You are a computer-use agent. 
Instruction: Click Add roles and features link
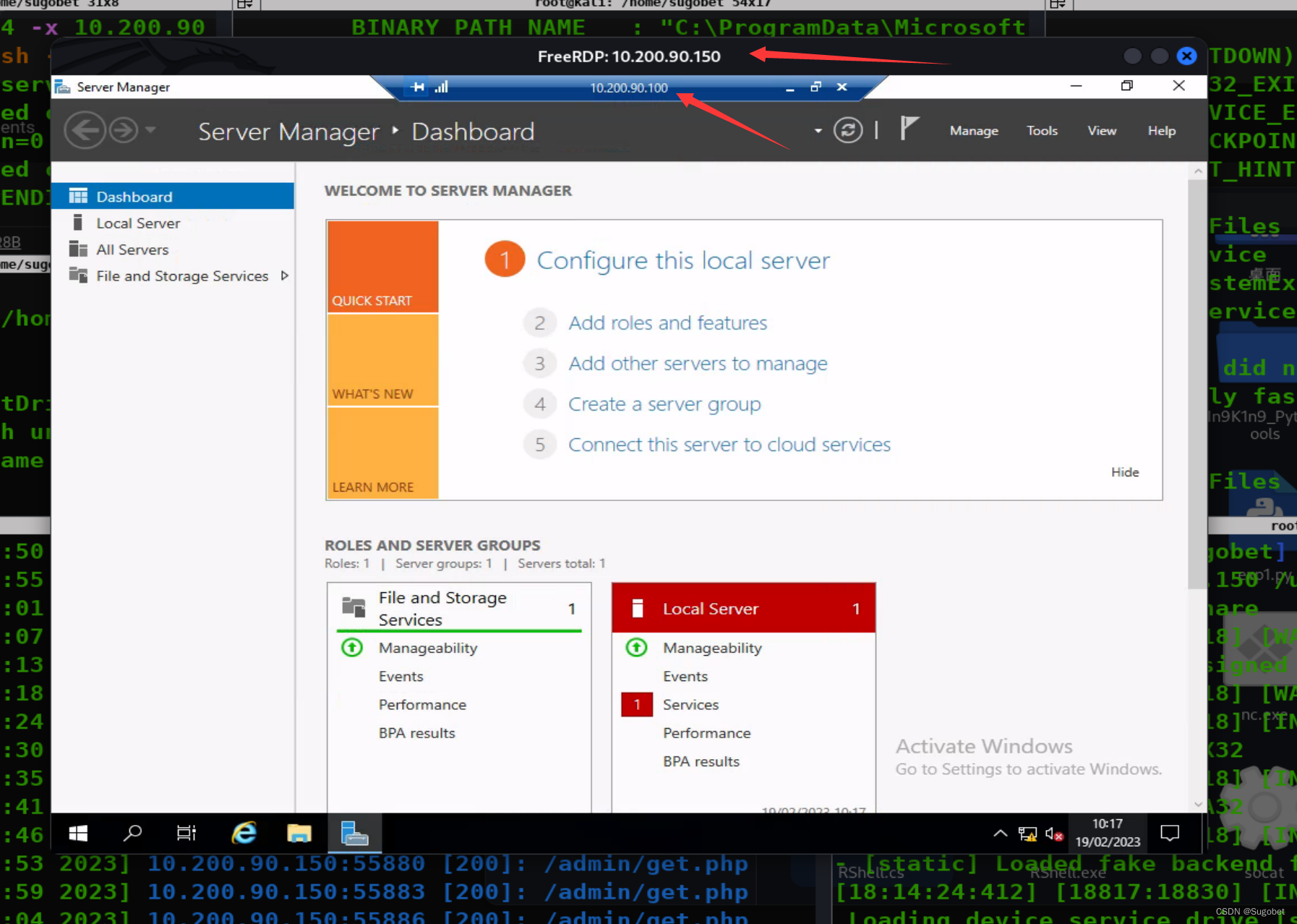pos(668,323)
